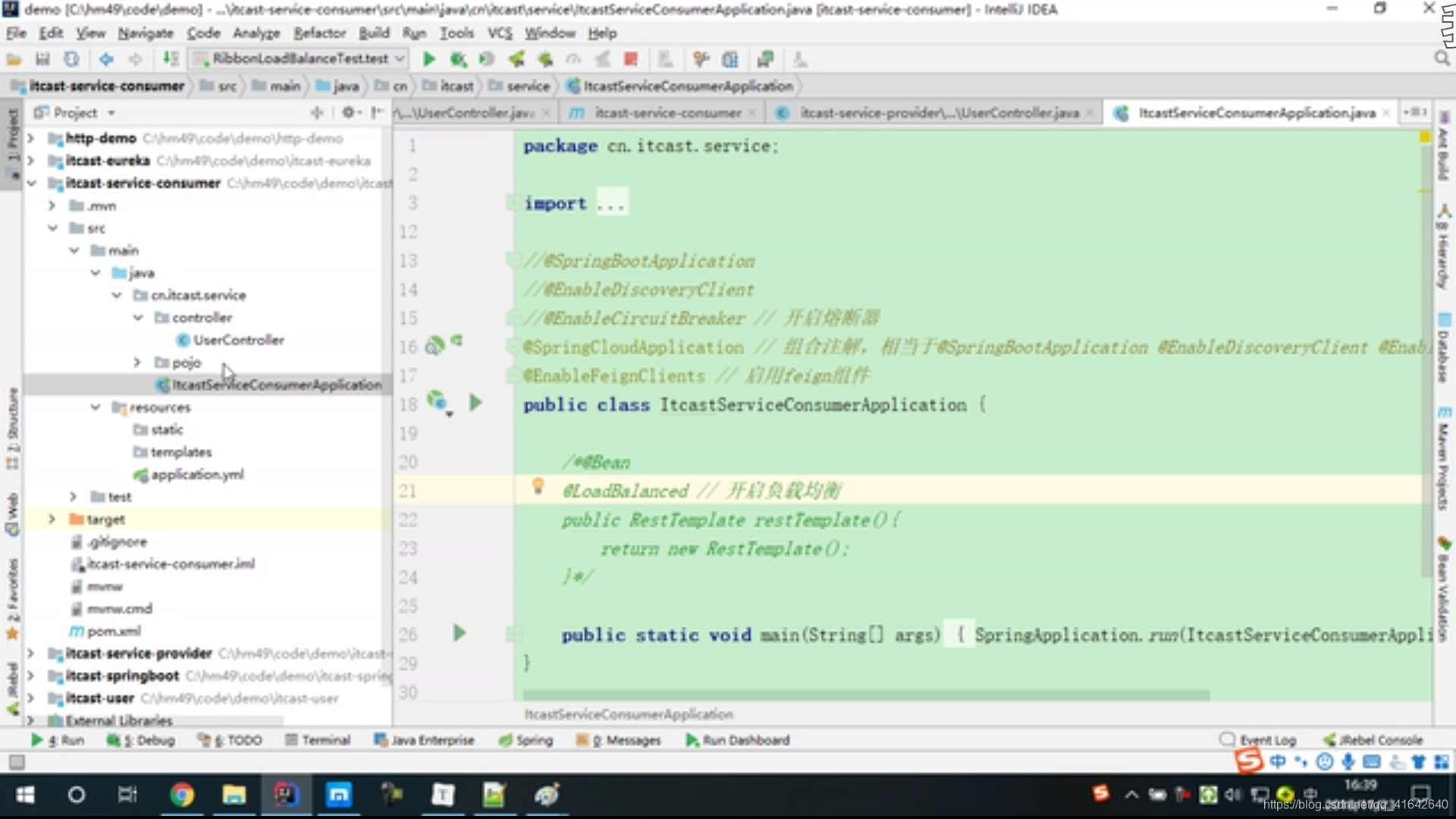Image resolution: width=1456 pixels, height=819 pixels.
Task: Open the Debug tool window
Action: [x=141, y=740]
